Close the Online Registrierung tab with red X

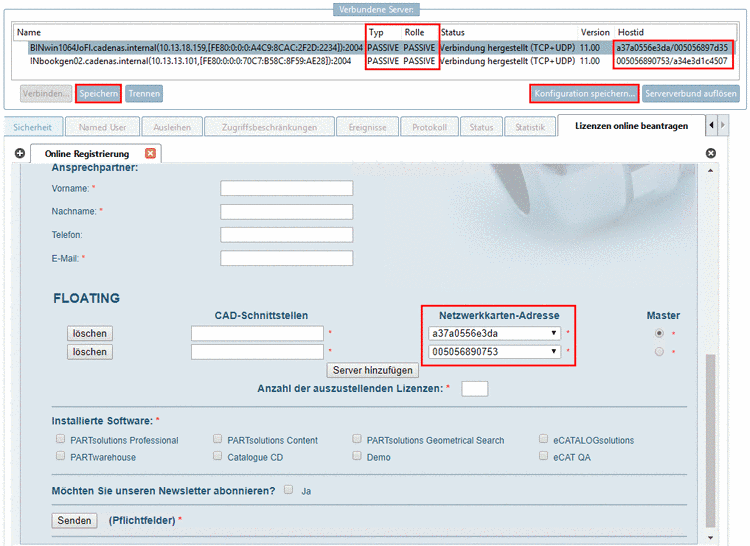pos(150,153)
